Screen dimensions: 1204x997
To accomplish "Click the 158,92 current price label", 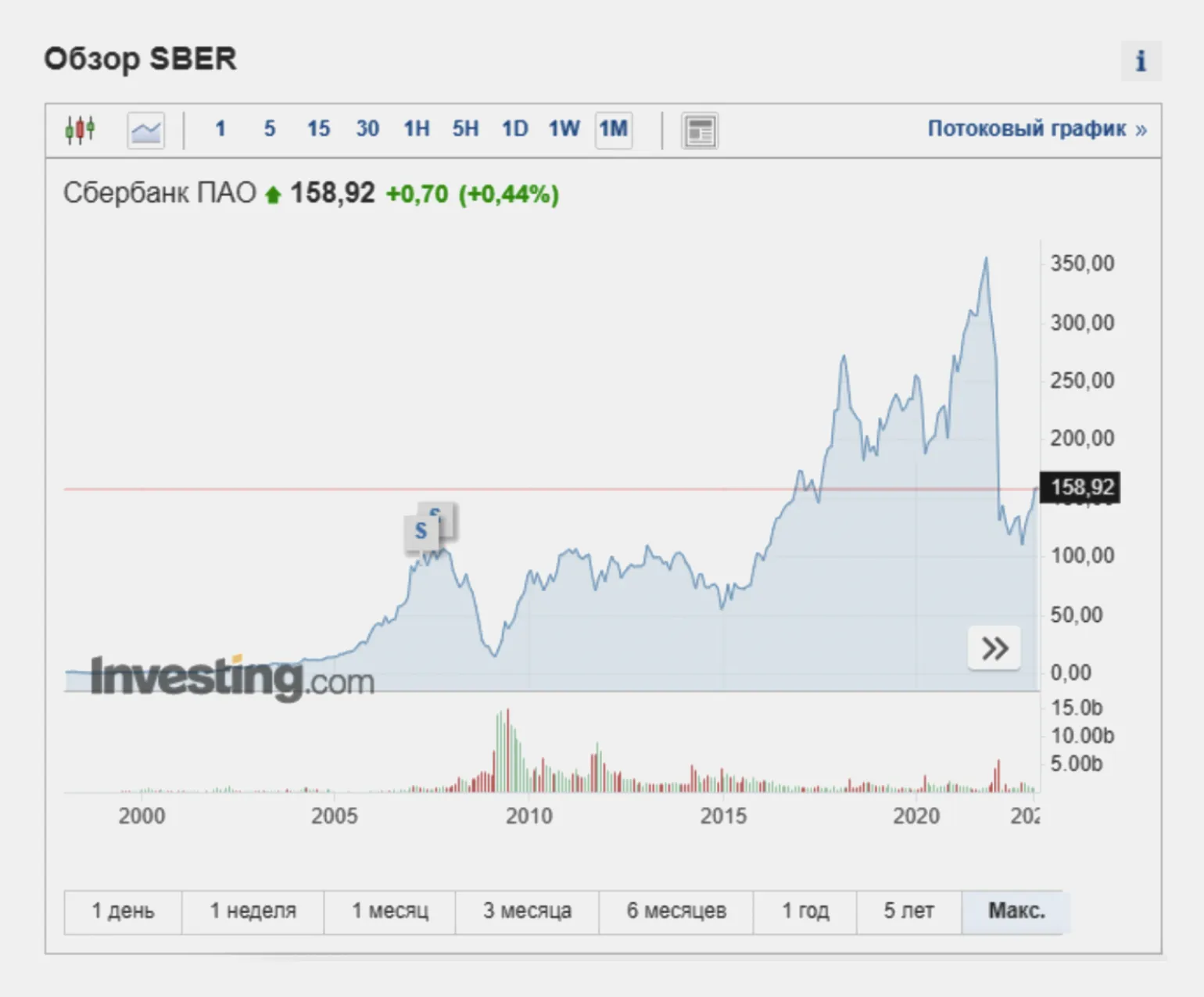I will coord(1081,488).
